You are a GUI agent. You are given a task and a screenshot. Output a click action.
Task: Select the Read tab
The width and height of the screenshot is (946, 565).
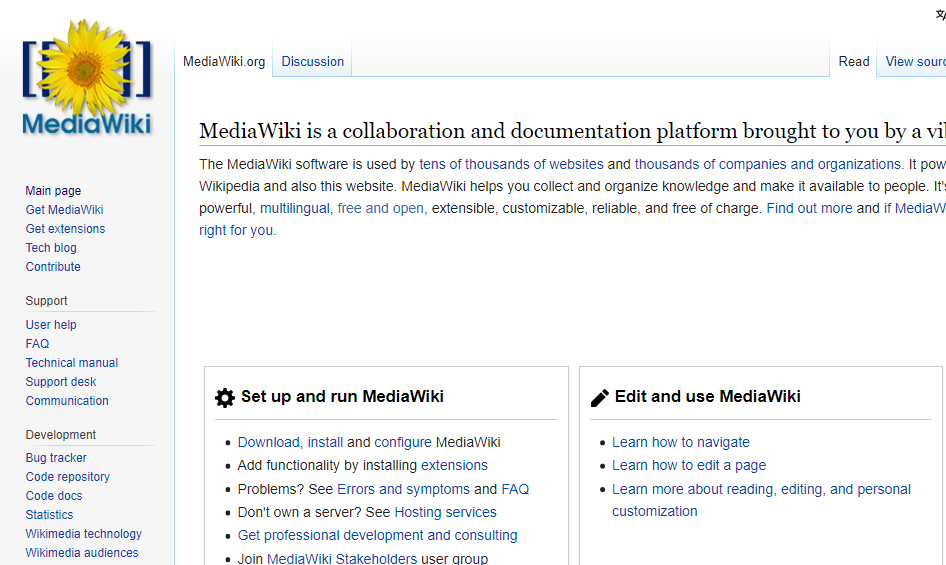(x=854, y=62)
